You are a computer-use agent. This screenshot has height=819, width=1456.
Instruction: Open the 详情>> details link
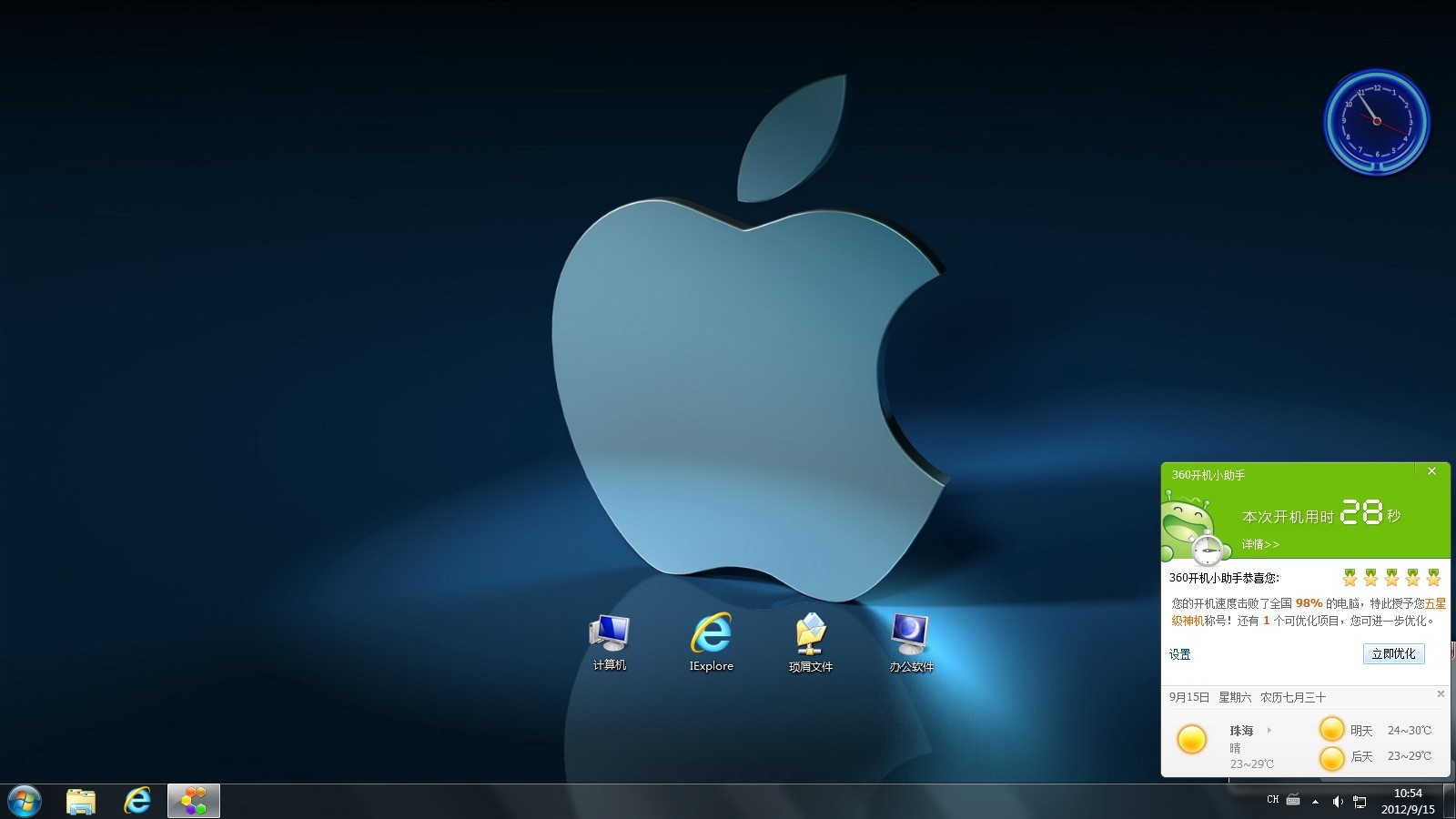click(x=1260, y=544)
